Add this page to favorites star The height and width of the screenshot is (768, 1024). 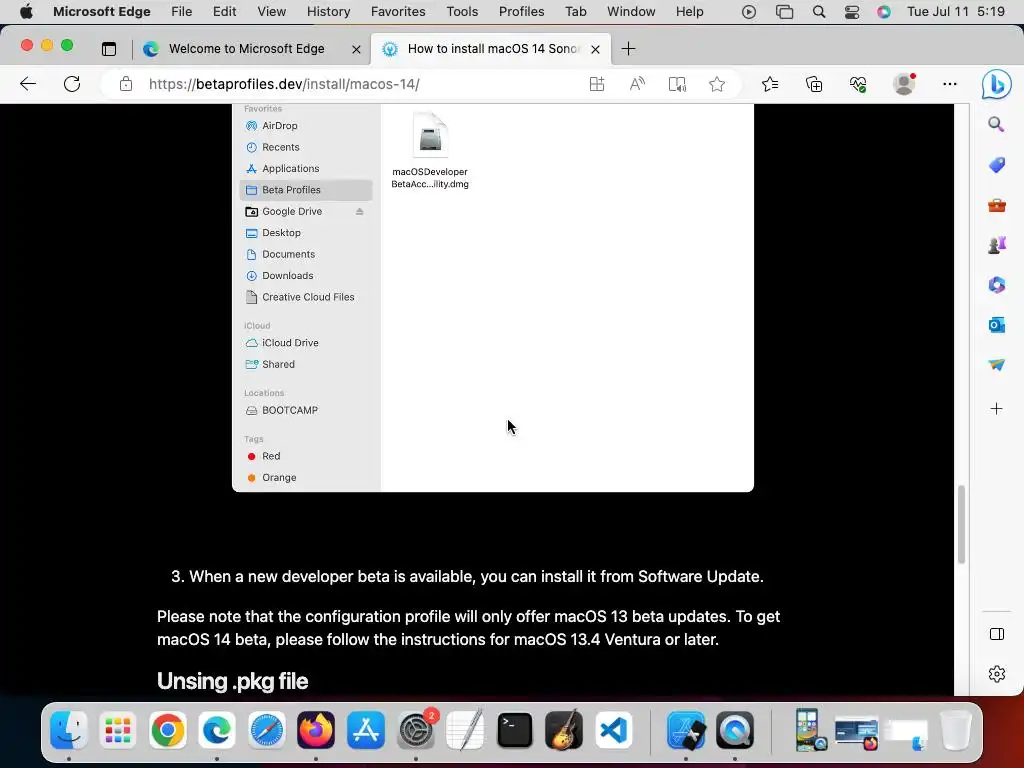click(717, 84)
